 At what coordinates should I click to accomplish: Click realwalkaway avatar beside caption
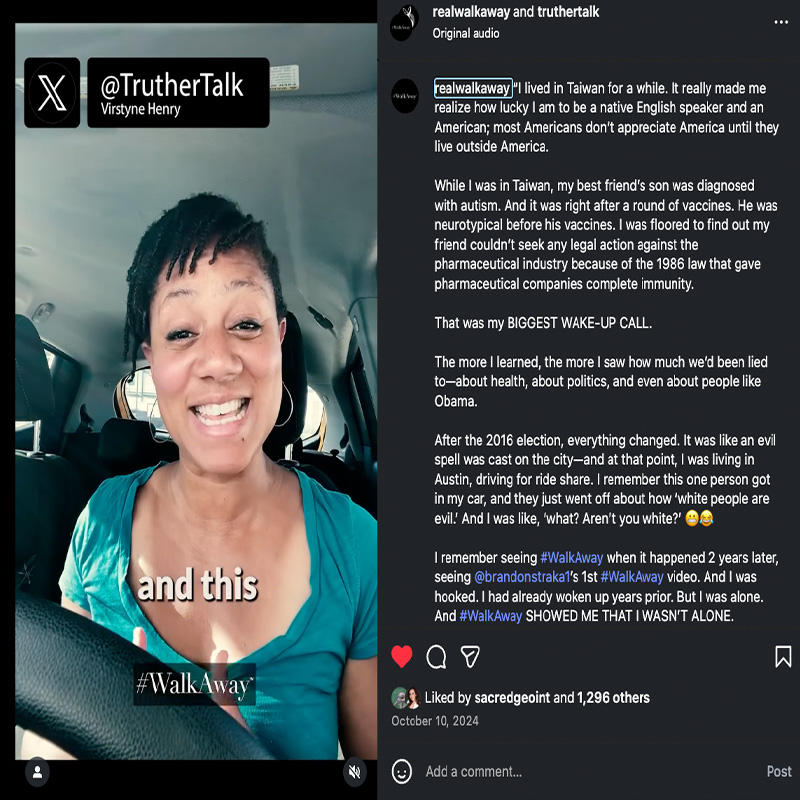click(x=405, y=96)
